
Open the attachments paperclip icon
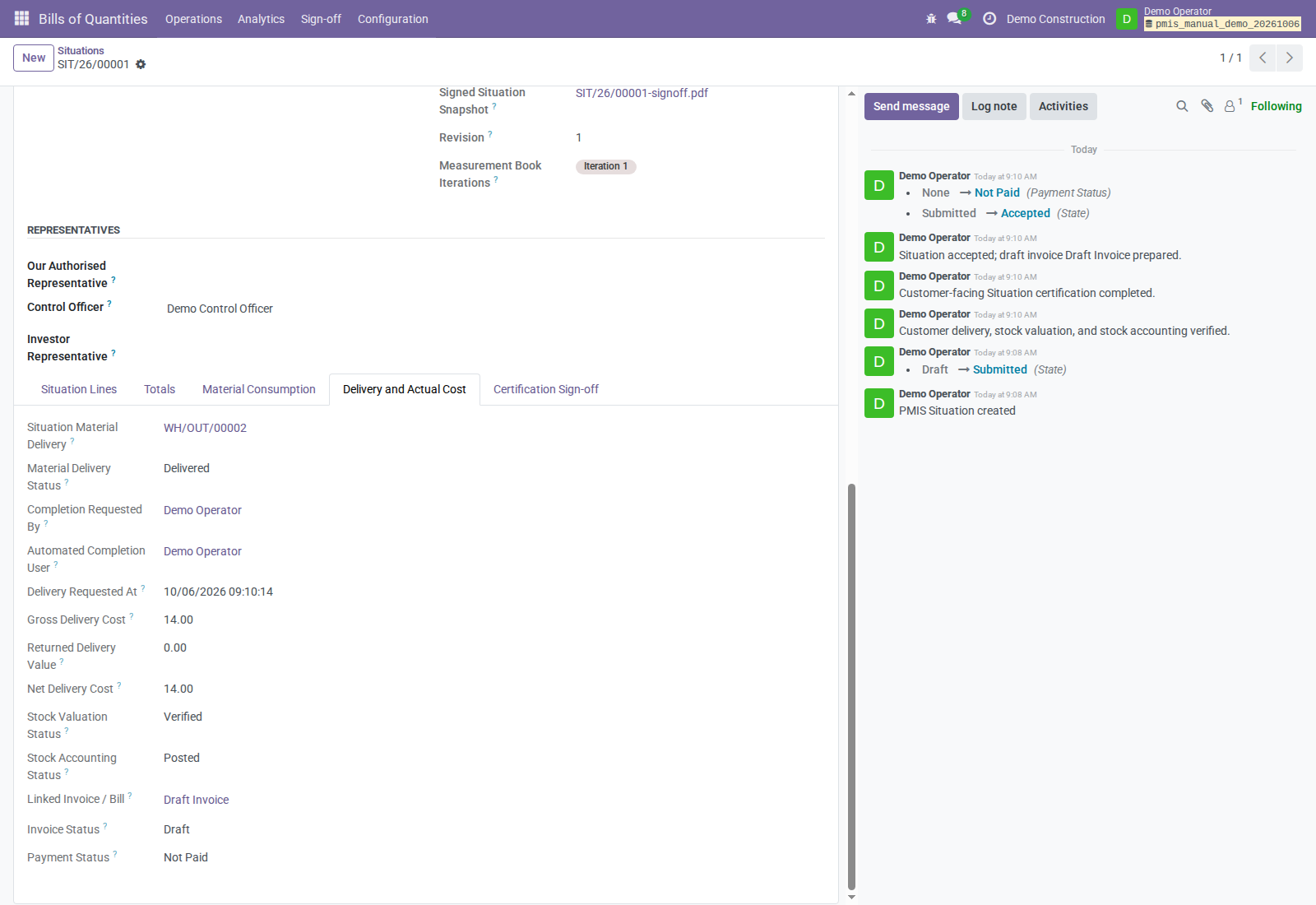1207,106
